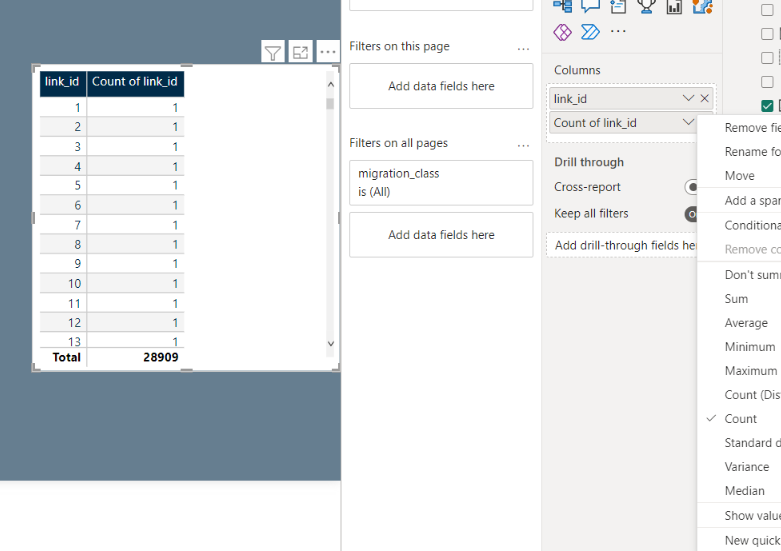This screenshot has width=781, height=551.
Task: Sort by Count of link_id column header
Action: coord(135,82)
